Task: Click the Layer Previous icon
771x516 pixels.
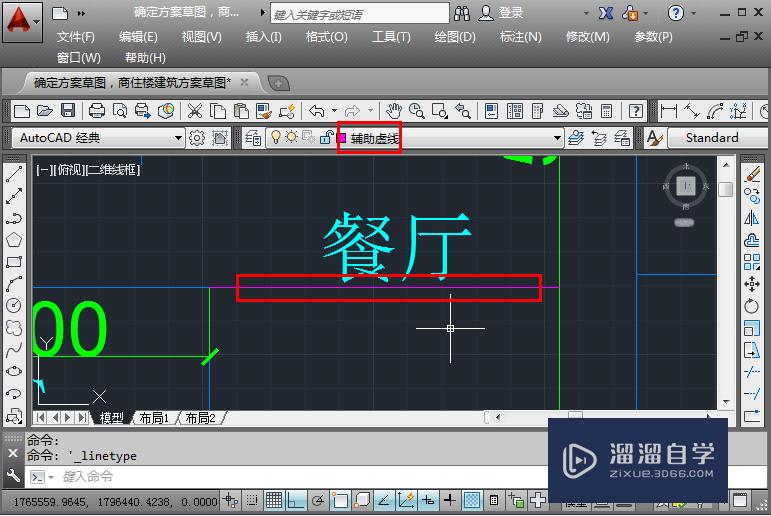Action: pos(599,138)
